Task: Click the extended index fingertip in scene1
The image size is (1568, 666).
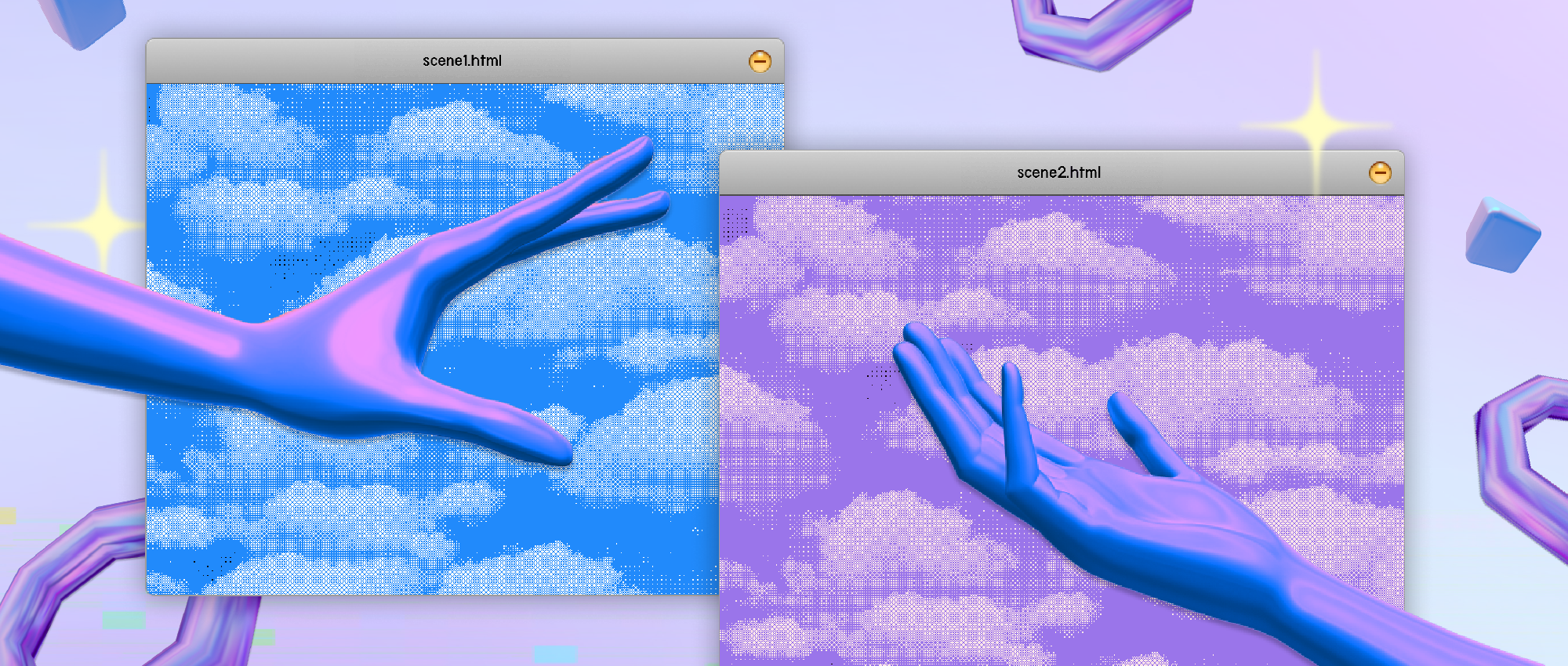Action: pos(643,149)
